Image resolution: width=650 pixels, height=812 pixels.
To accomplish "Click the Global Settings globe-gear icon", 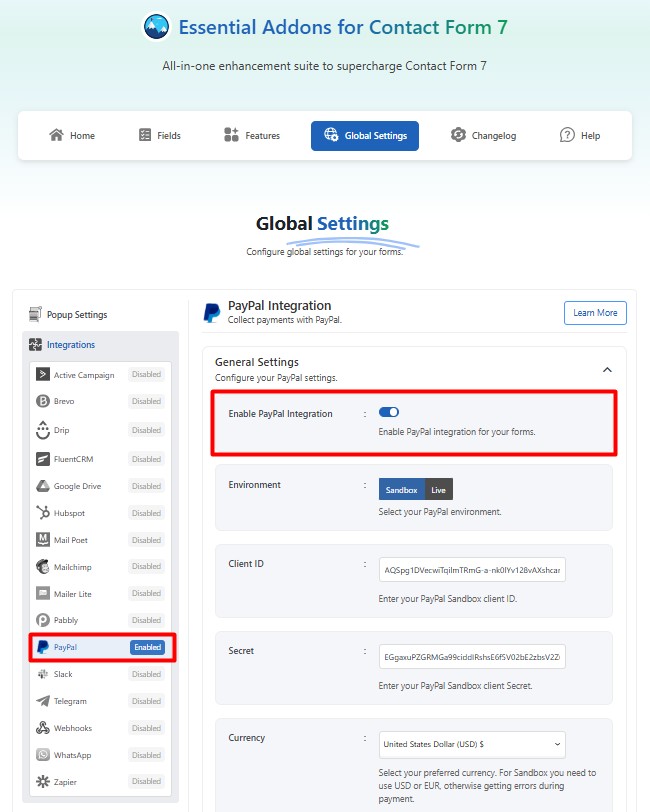I will point(331,135).
